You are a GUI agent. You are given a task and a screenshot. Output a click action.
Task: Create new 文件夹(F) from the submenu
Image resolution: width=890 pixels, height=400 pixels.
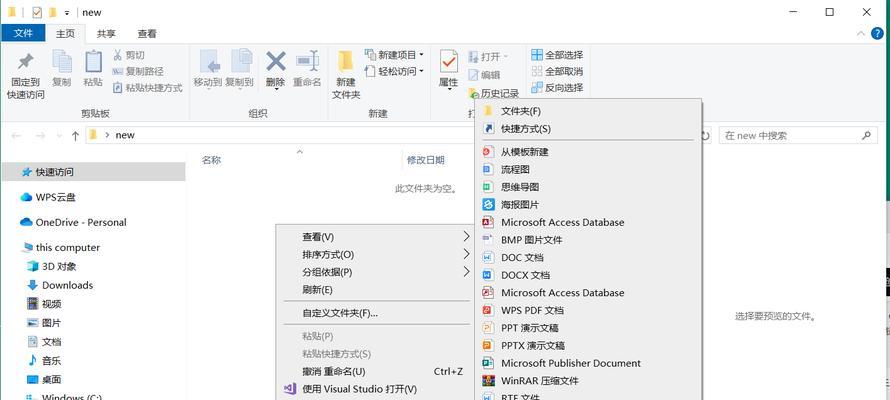588,111
